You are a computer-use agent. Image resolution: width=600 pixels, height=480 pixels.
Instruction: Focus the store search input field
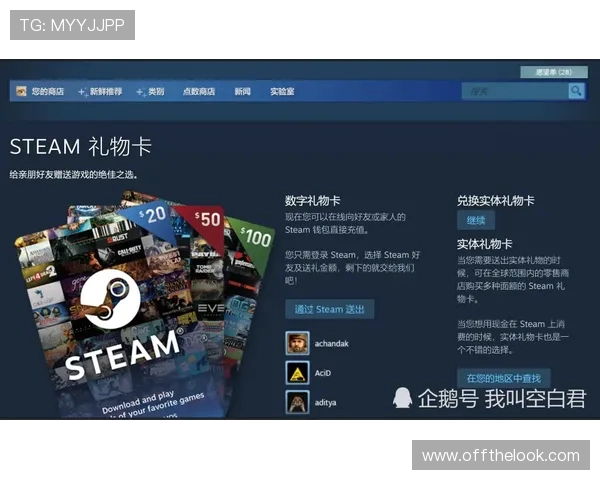[515, 91]
